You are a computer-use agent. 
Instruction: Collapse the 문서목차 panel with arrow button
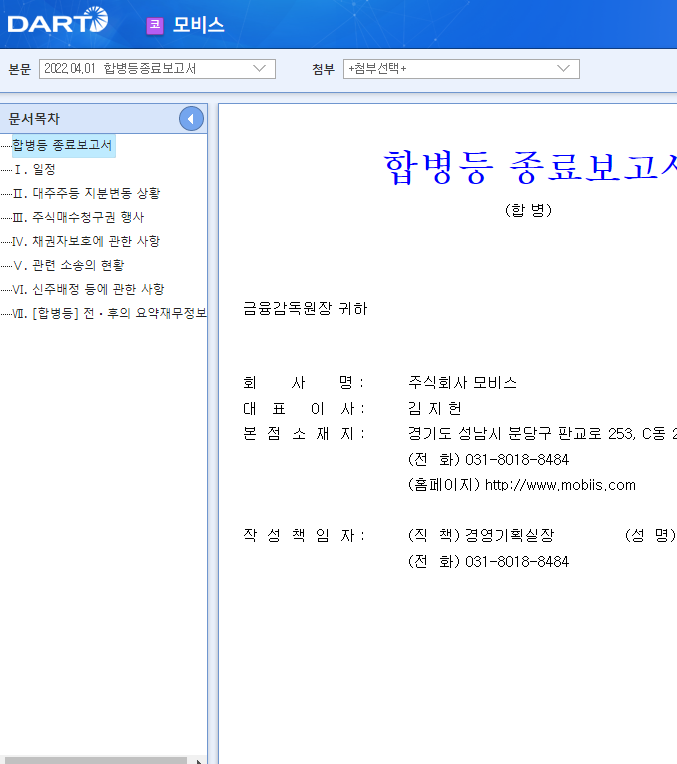tap(191, 118)
